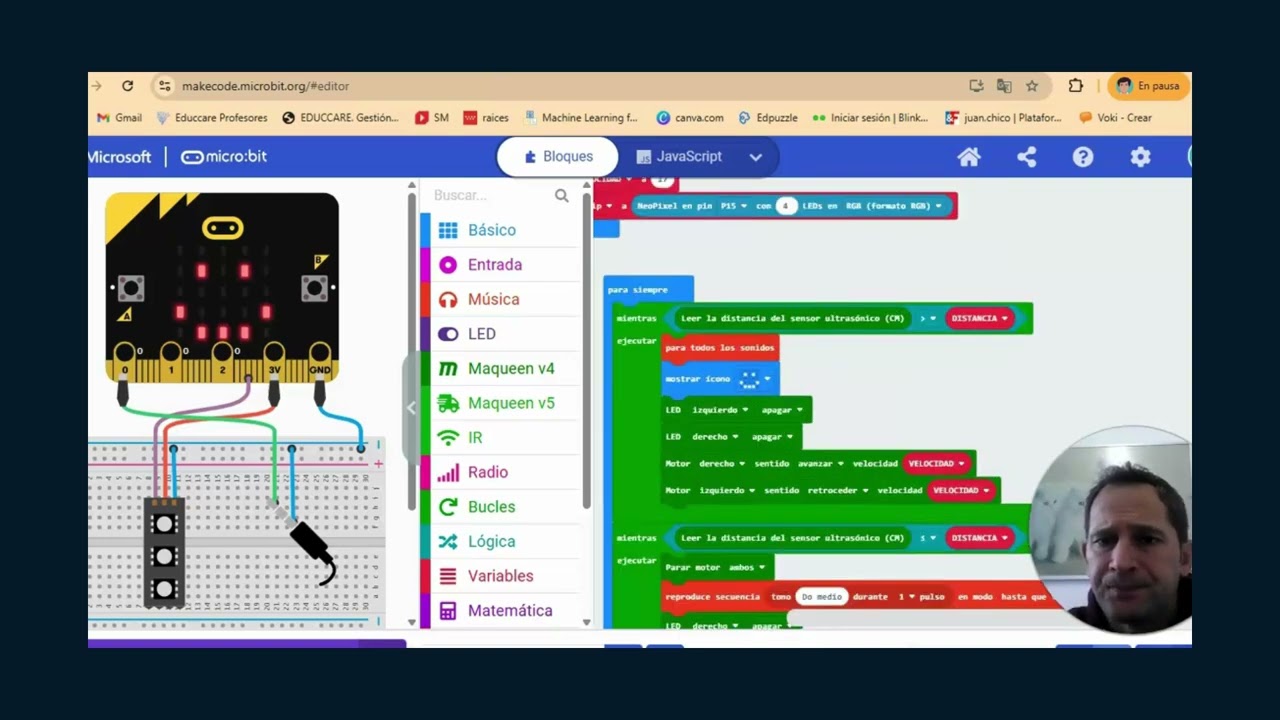
Task: Open the Voki - Crear bookmark
Action: [1116, 118]
